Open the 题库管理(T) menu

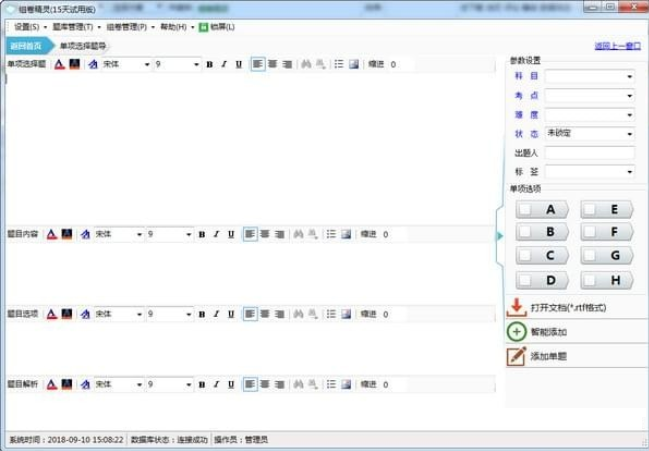(76, 26)
